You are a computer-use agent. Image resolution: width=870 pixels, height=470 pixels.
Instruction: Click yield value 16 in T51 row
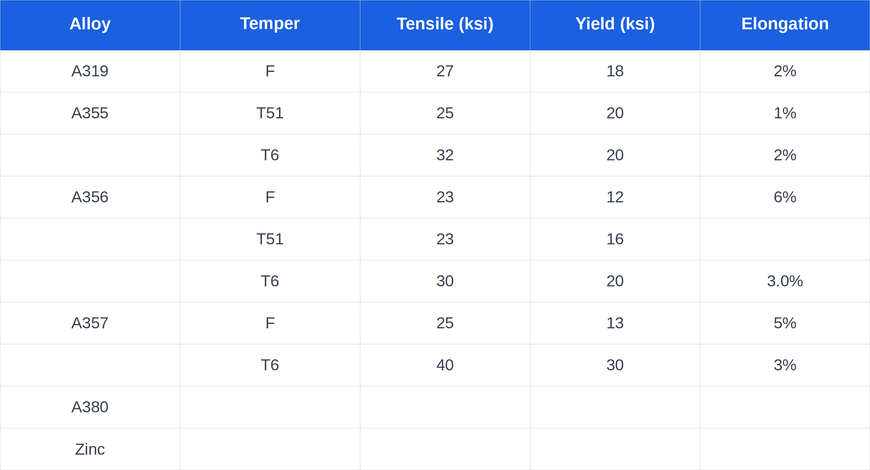(x=615, y=239)
